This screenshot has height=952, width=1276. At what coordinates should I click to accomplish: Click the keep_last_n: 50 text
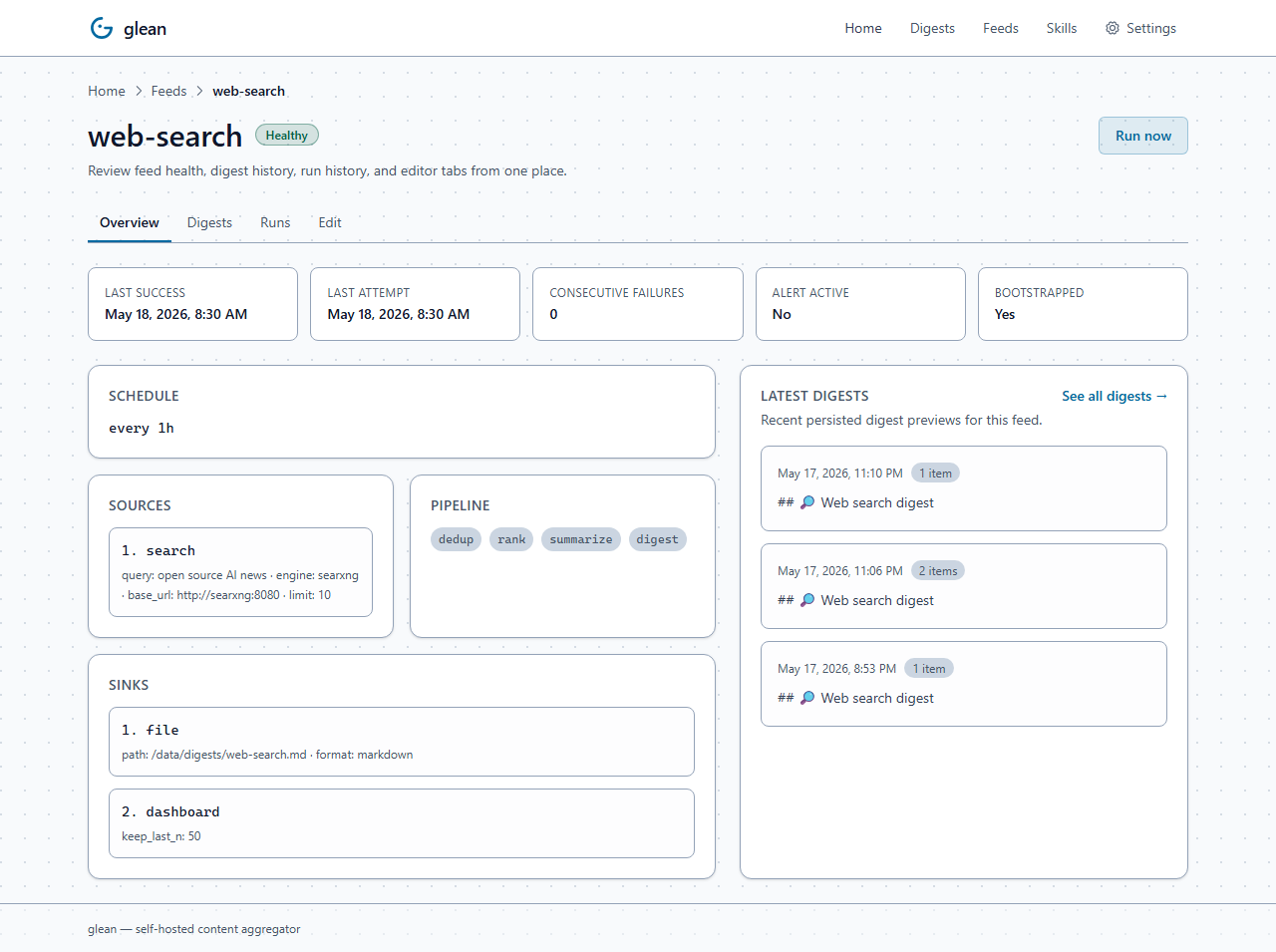(161, 836)
